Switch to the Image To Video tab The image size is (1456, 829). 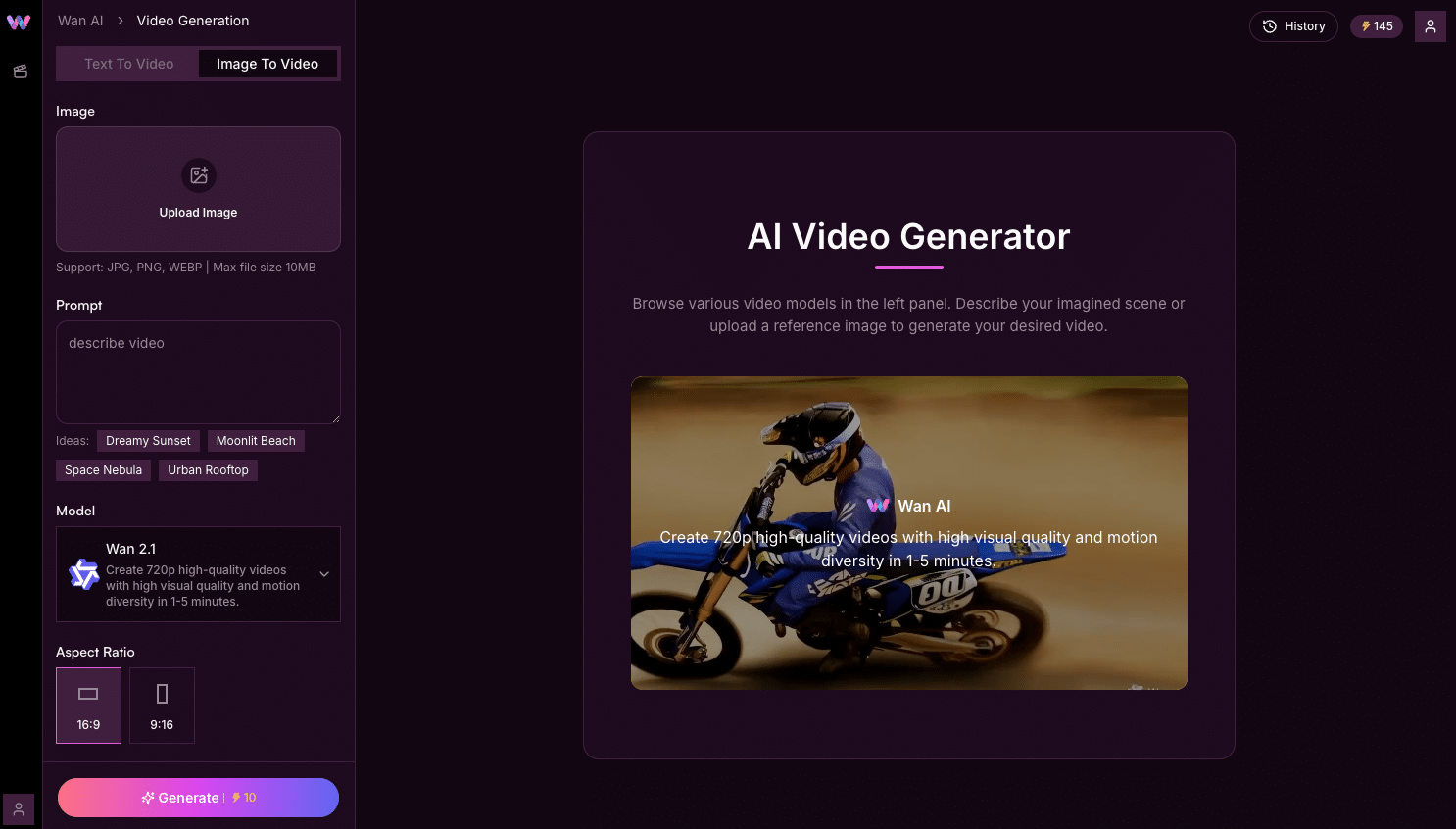(x=267, y=64)
